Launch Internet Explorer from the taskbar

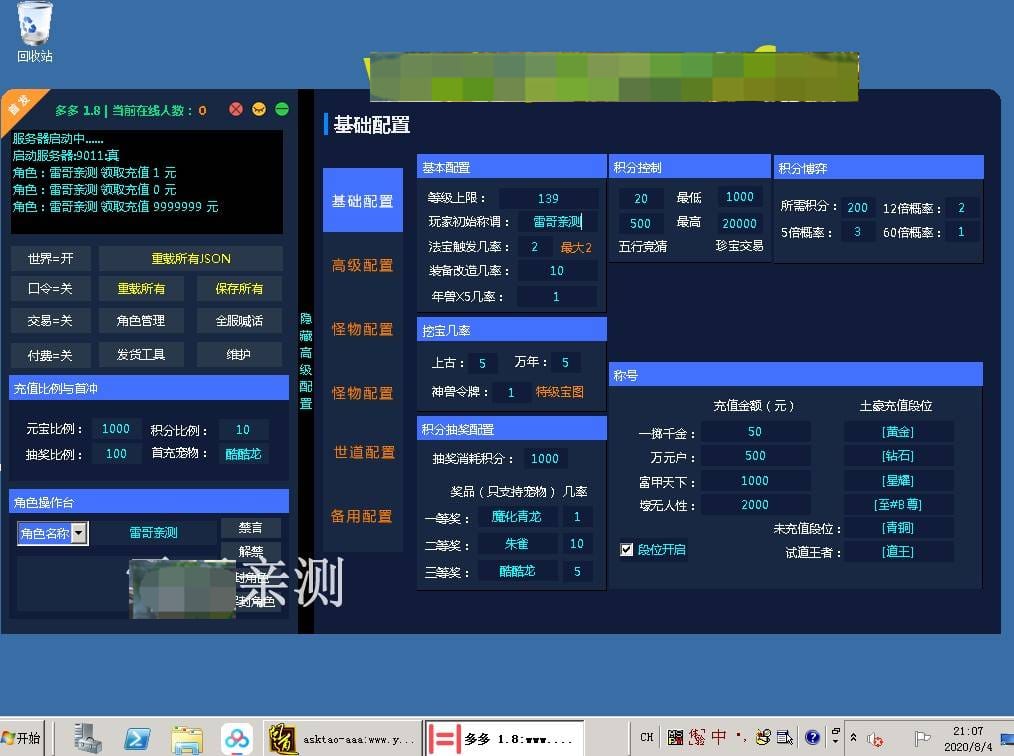[137, 738]
